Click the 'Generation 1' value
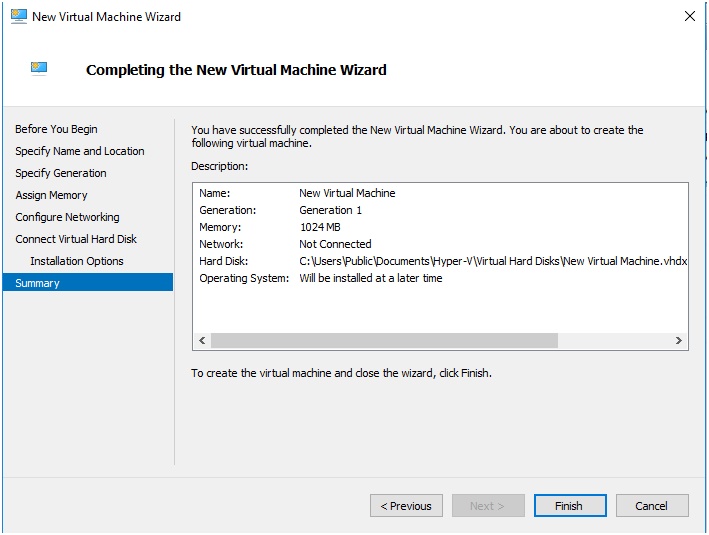The height and width of the screenshot is (535, 709). [x=331, y=210]
